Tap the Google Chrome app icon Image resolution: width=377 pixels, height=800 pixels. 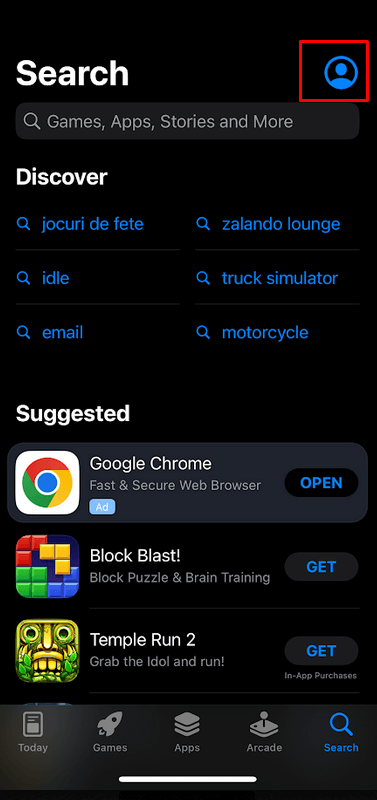pos(47,482)
